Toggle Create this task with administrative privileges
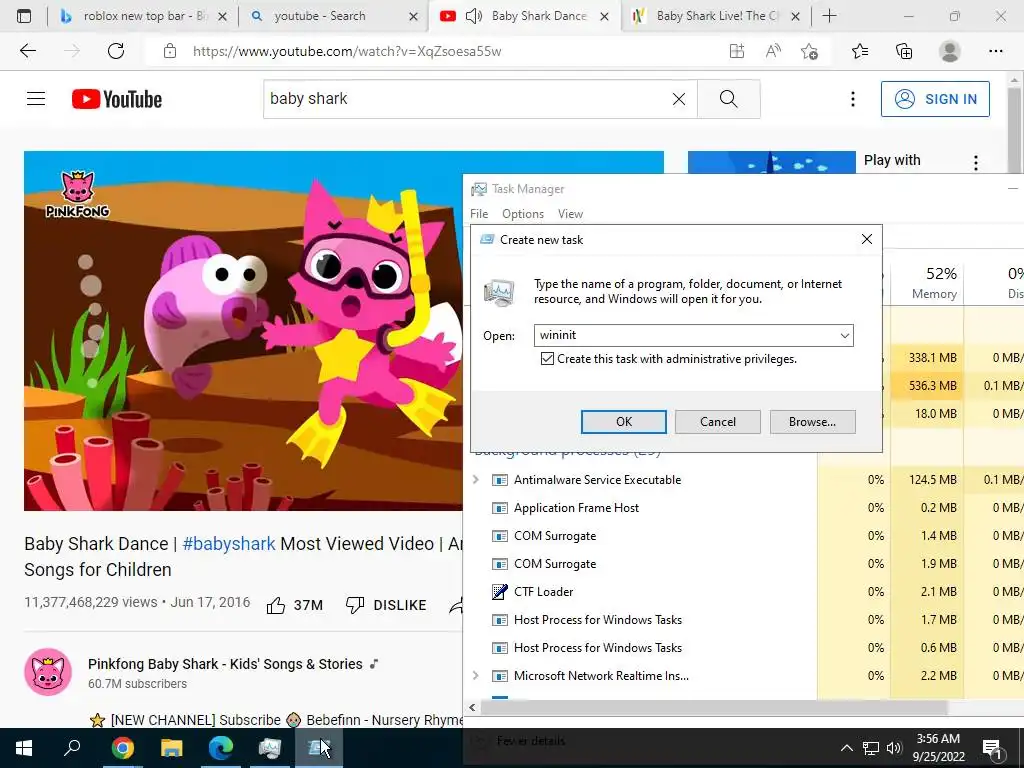Viewport: 1024px width, 768px height. coord(547,359)
